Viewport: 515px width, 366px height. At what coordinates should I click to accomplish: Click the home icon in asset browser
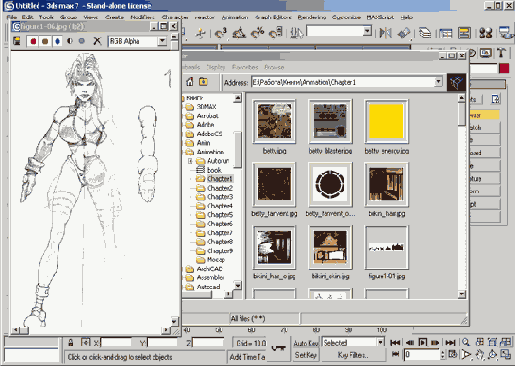pos(190,82)
